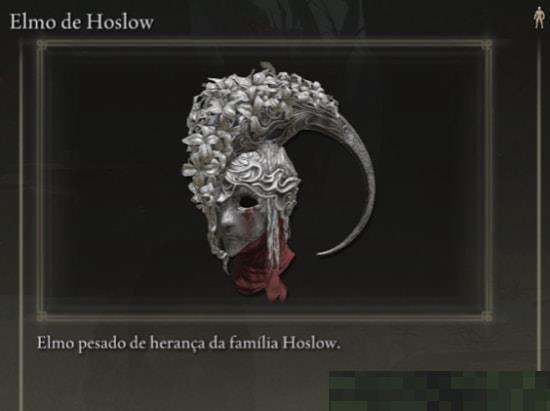This screenshot has height=411, width=550.
Task: Click the frame's bottom-left corner ornament
Action: click(40, 316)
